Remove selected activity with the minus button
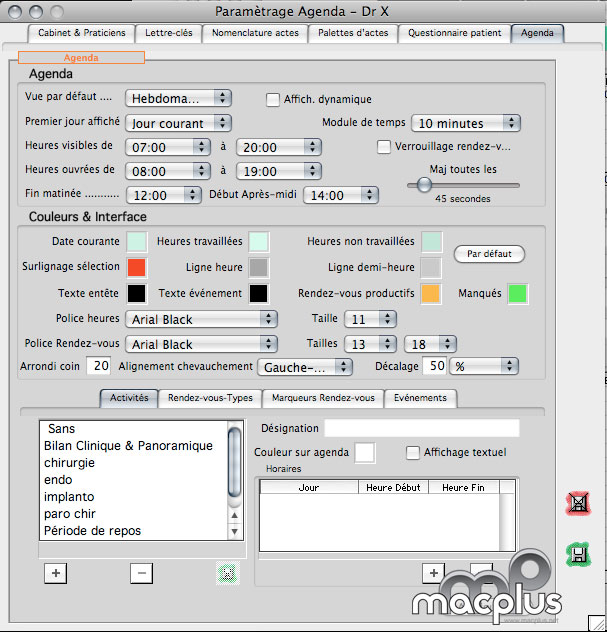The height and width of the screenshot is (632, 607). point(141,573)
